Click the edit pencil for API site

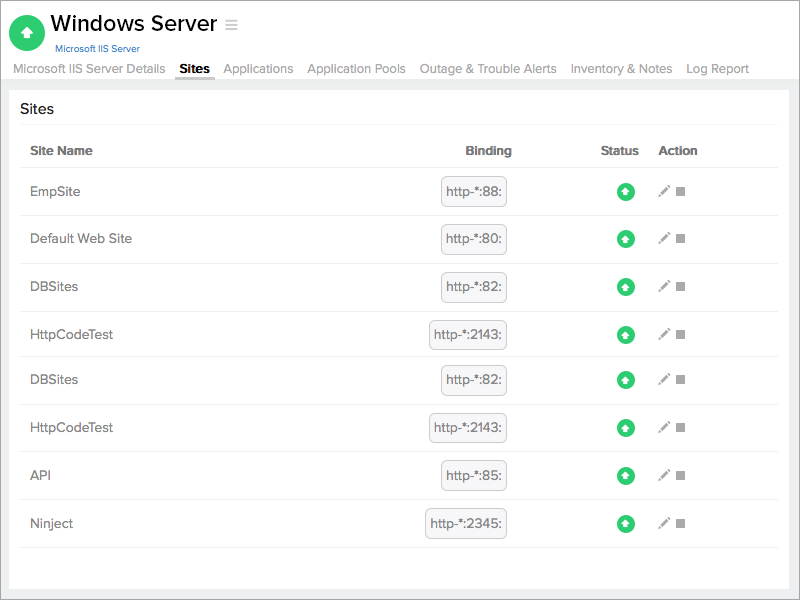664,475
